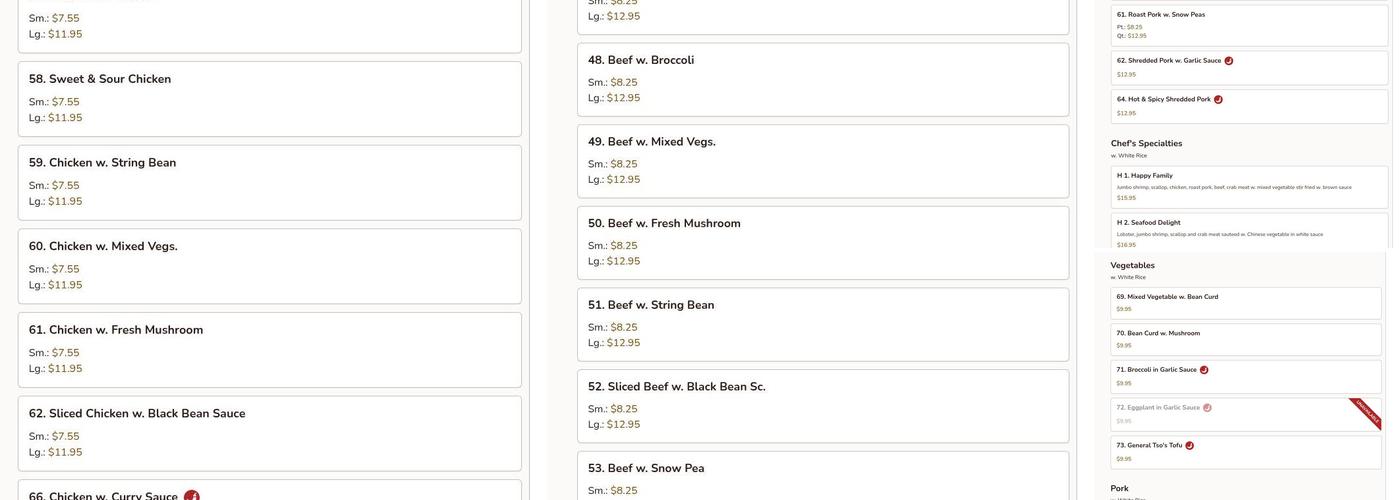
Task: Click the red unavailable ribbon on Eggplant item
Action: tap(1366, 413)
